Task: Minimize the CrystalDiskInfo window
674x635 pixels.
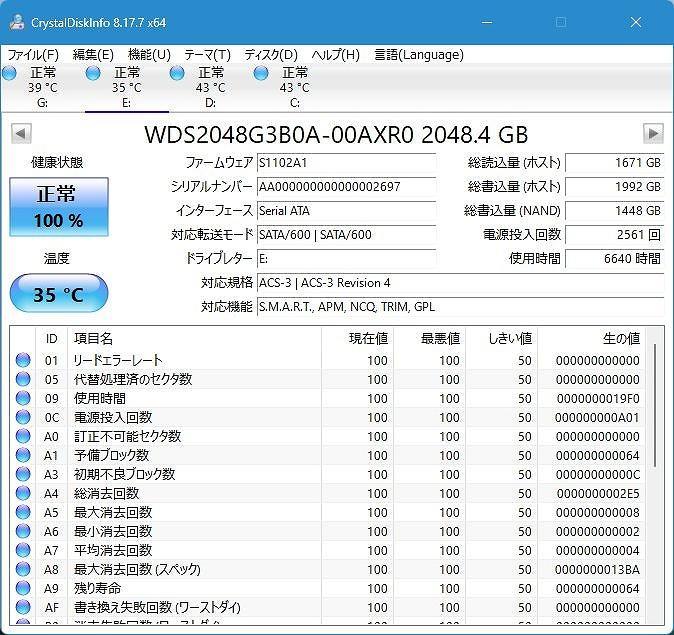Action: click(x=487, y=22)
